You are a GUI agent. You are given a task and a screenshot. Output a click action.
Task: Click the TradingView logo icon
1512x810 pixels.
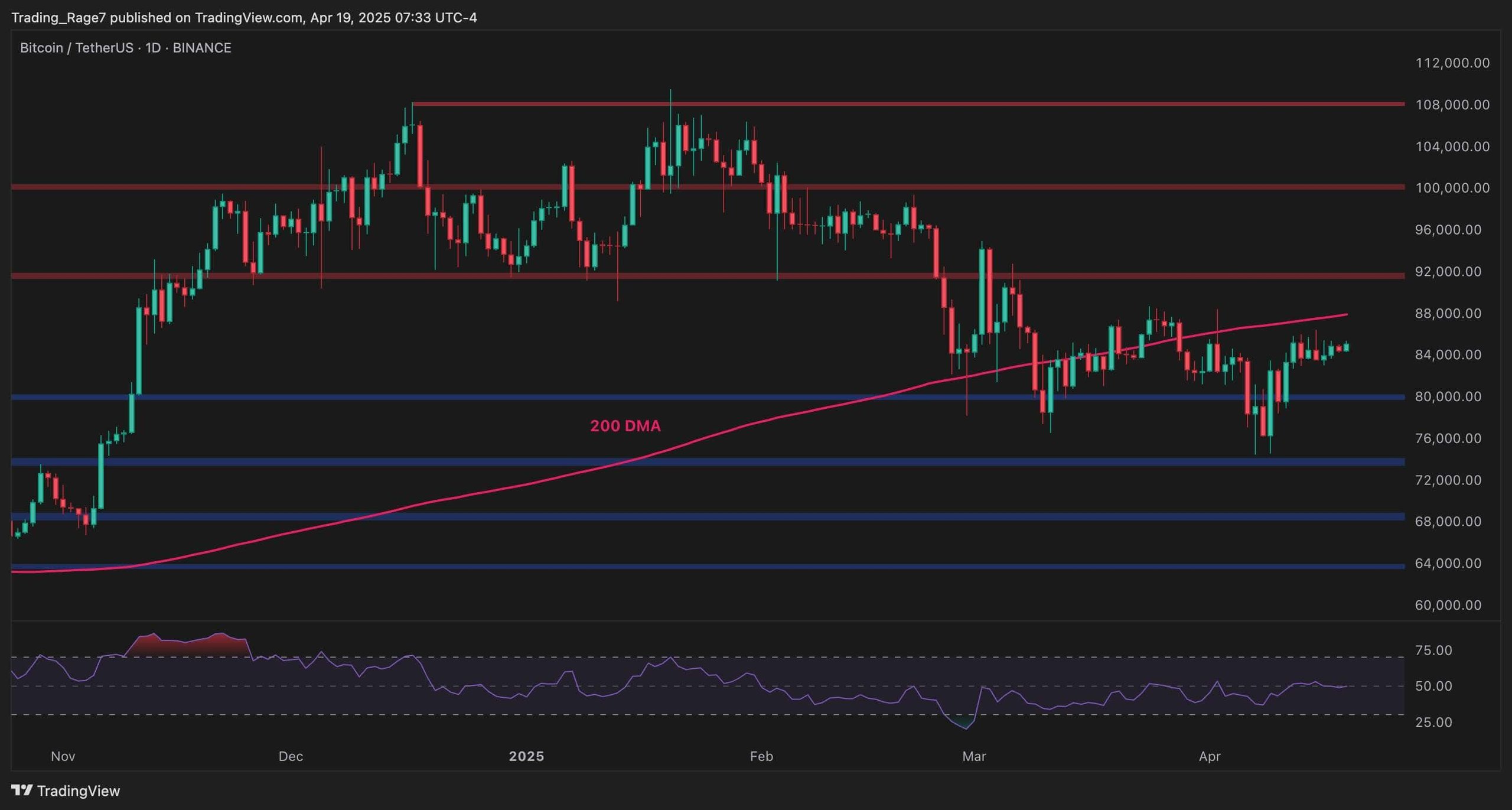[x=22, y=790]
